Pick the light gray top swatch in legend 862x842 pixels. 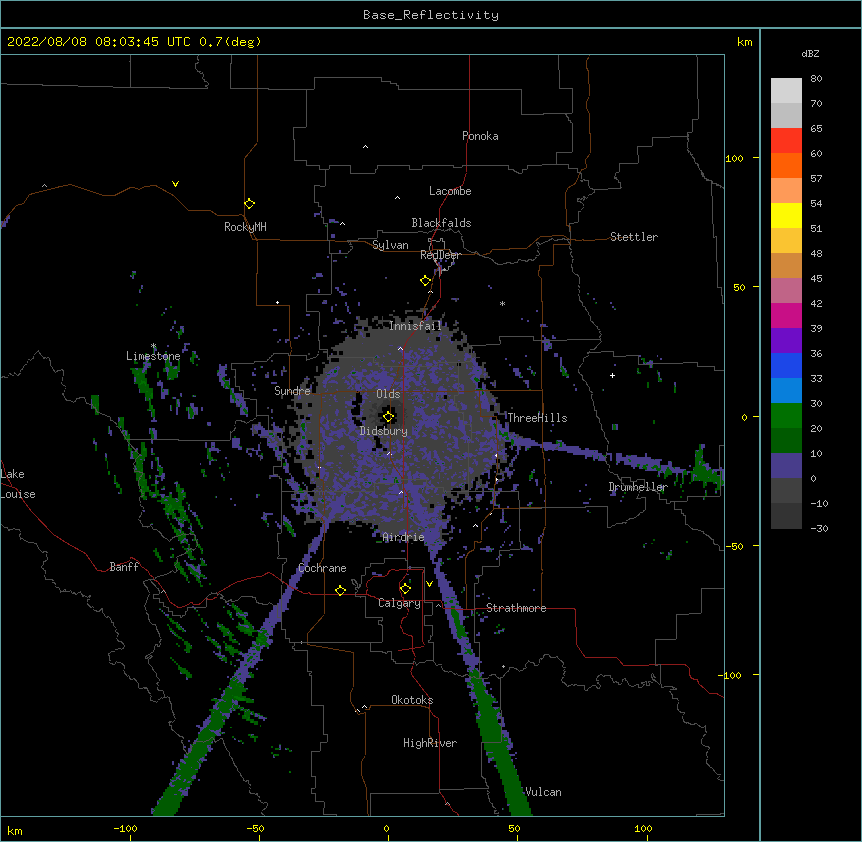786,91
